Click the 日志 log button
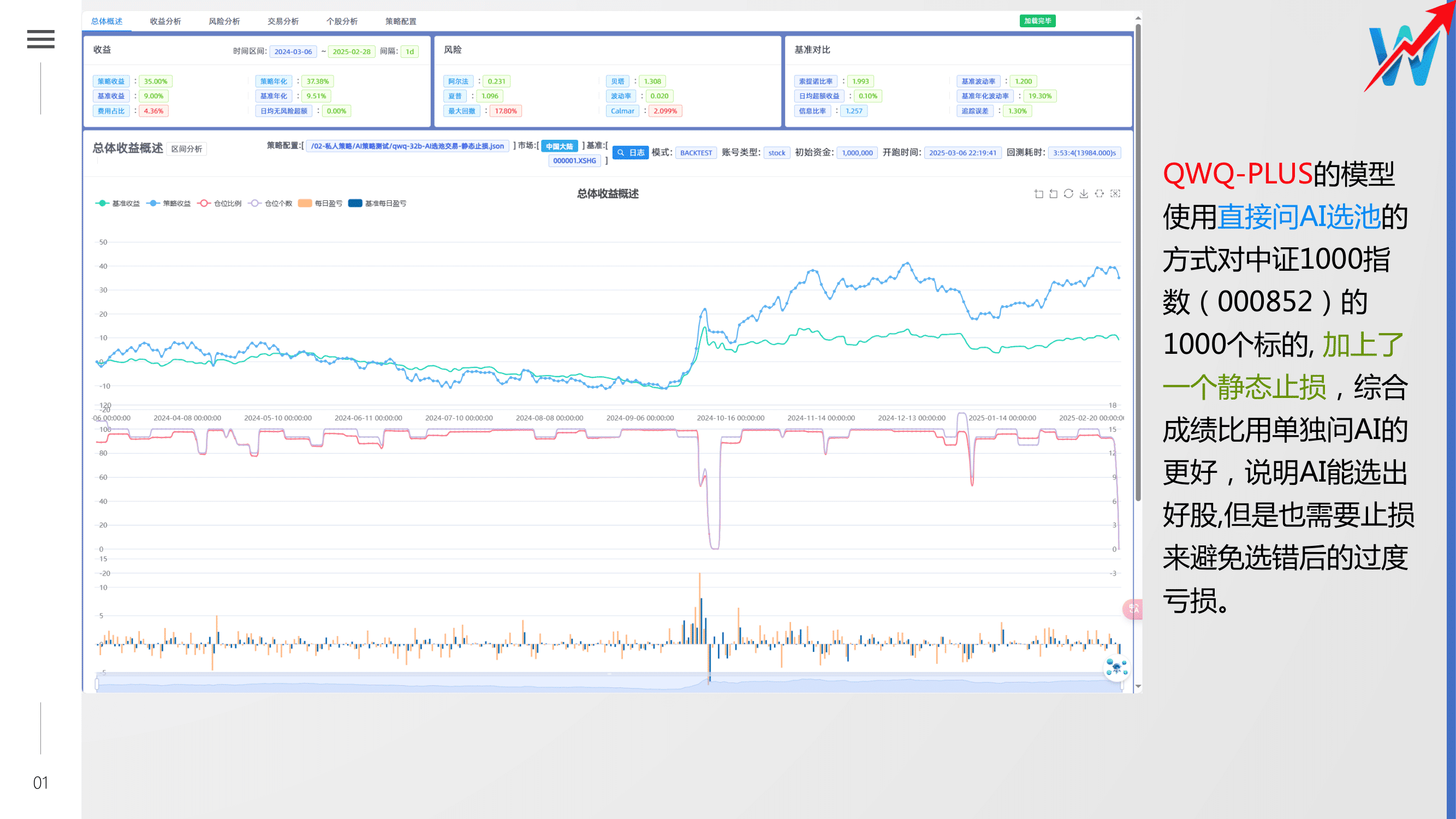 click(630, 153)
